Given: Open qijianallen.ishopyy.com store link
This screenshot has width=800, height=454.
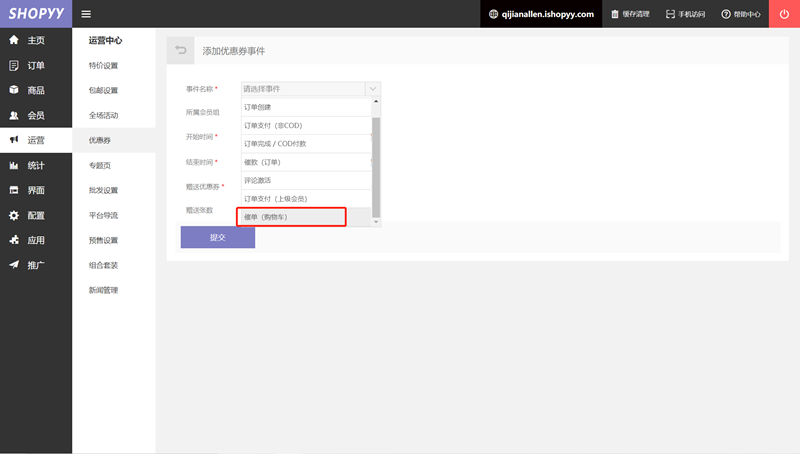Looking at the screenshot, I should (541, 14).
